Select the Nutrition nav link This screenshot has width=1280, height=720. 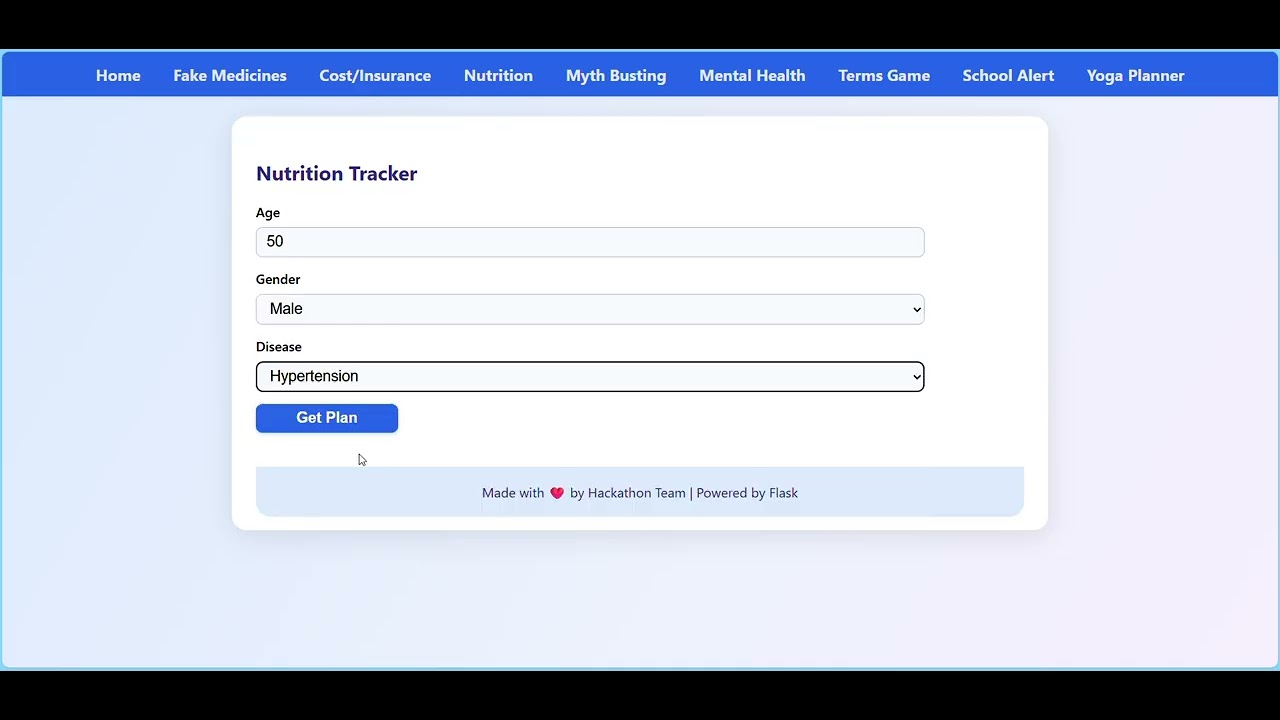pos(498,76)
